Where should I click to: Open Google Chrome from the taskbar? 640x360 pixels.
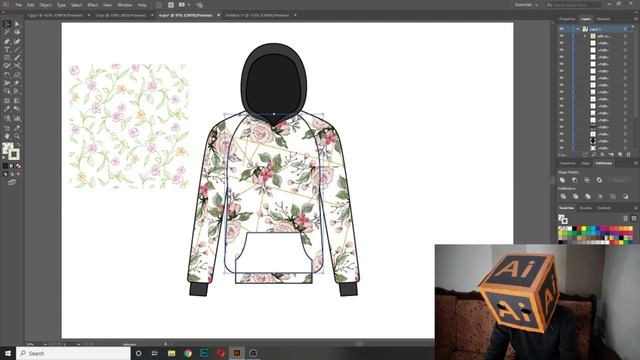188,353
